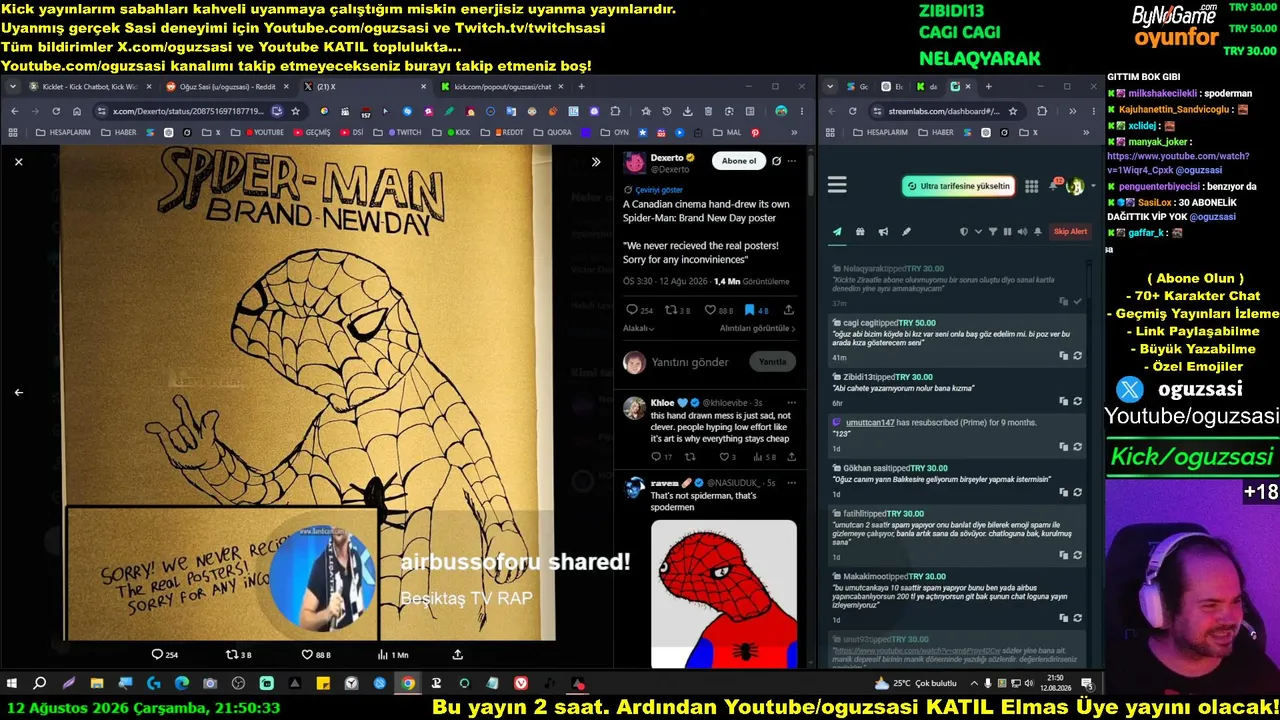Open the HESAPLARIM bookmark folder in the left browser
Viewport: 1280px width, 720px height.
(63, 132)
